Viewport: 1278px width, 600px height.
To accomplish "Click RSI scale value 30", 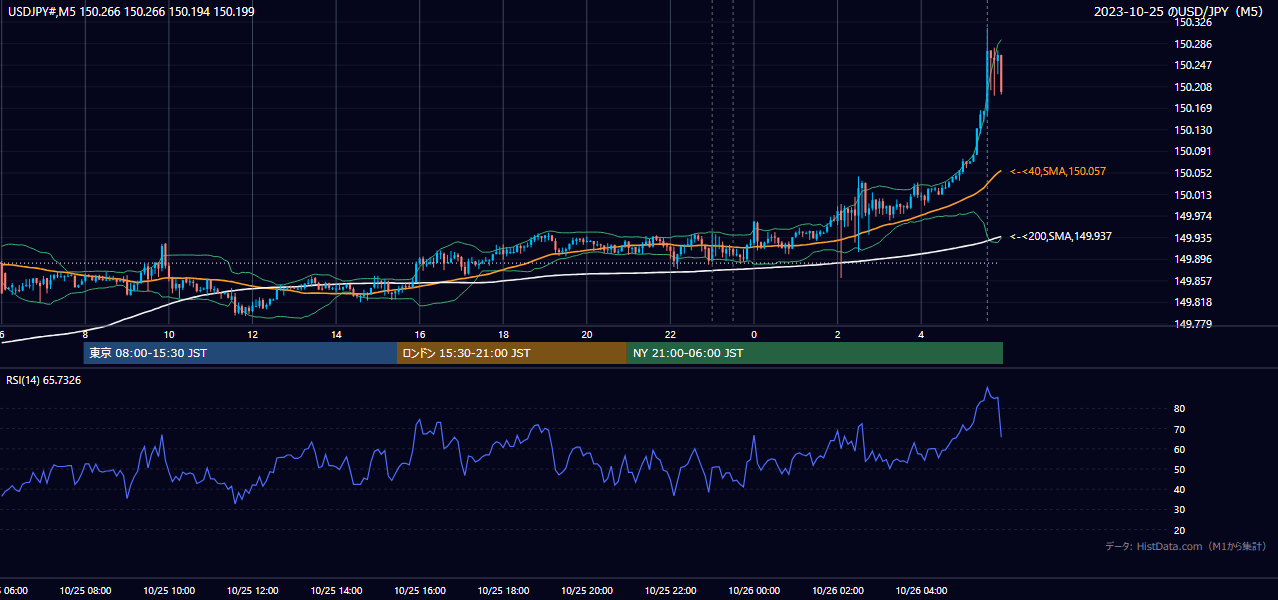I will pyautogui.click(x=1180, y=509).
